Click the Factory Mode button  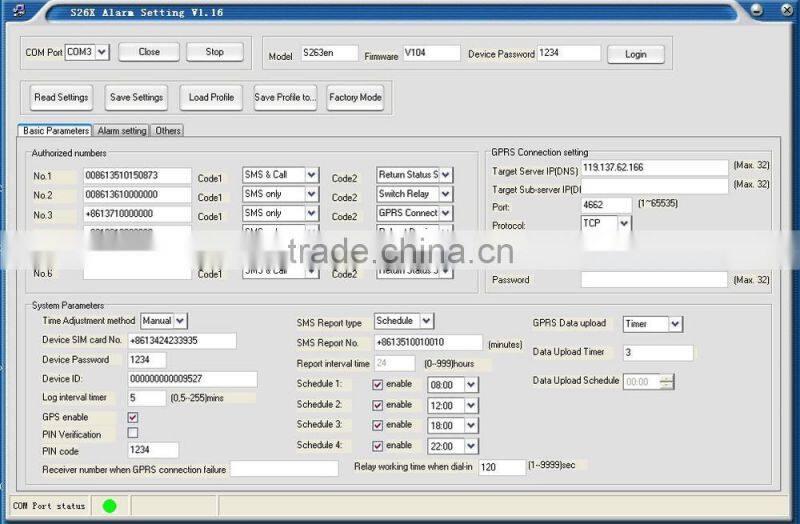[x=355, y=97]
